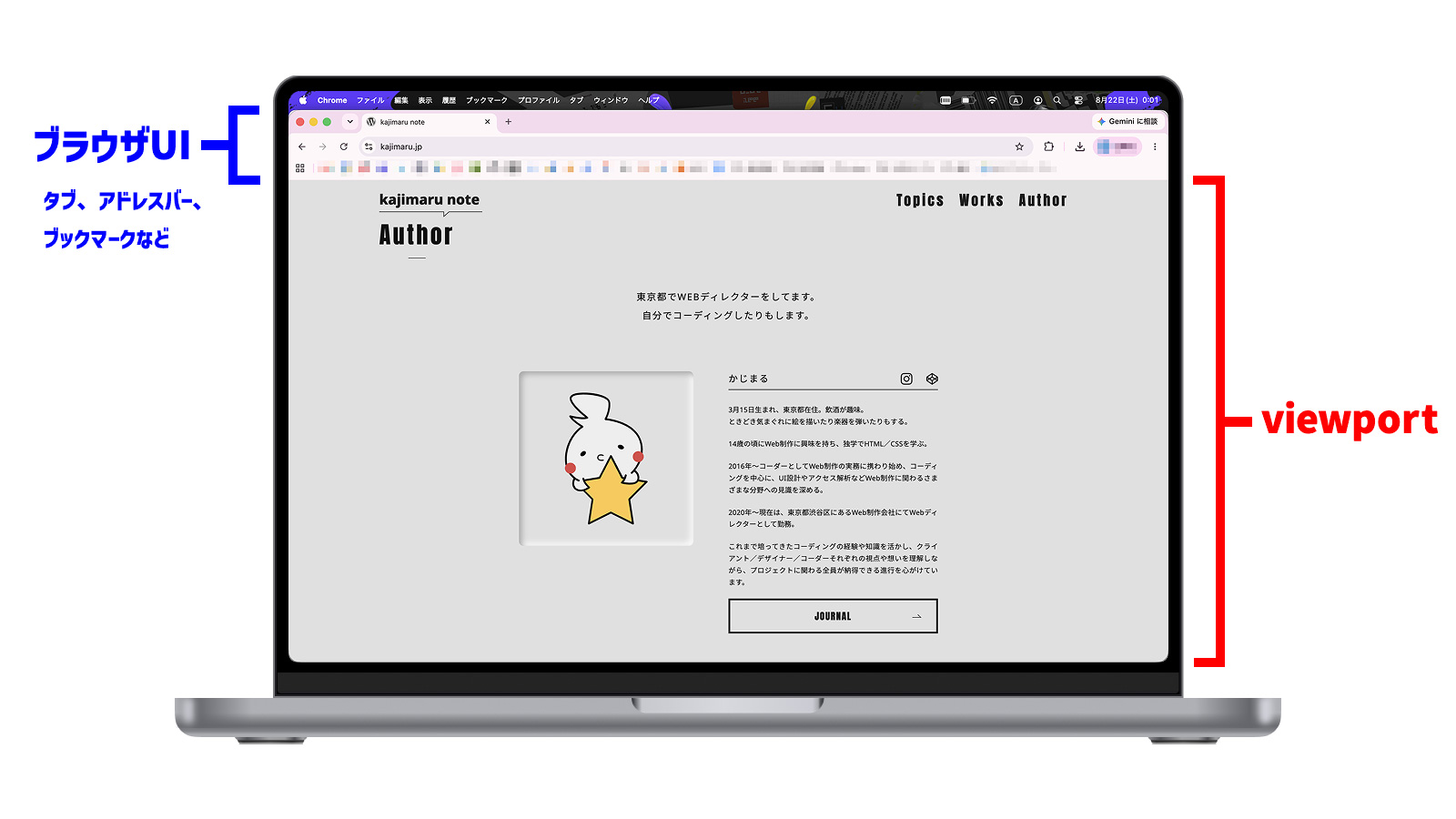This screenshot has height=819, width=1456.
Task: Go back using the back arrow
Action: tap(302, 147)
